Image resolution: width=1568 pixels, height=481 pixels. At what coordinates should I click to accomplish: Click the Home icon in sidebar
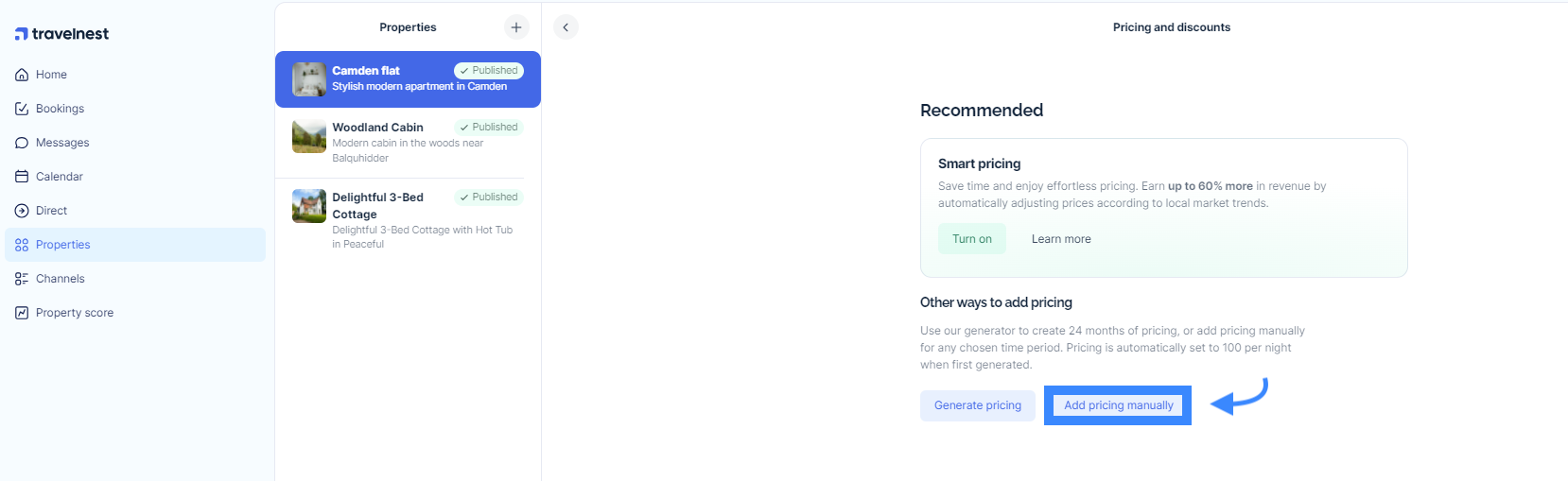pos(22,75)
